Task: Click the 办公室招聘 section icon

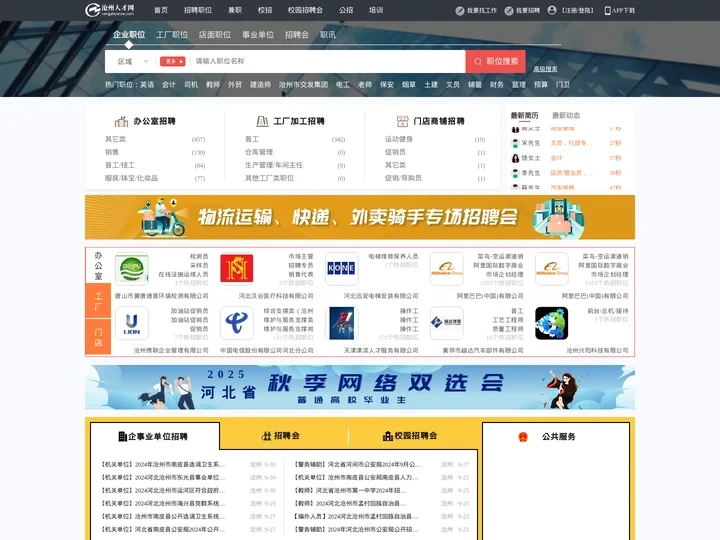Action: click(121, 121)
